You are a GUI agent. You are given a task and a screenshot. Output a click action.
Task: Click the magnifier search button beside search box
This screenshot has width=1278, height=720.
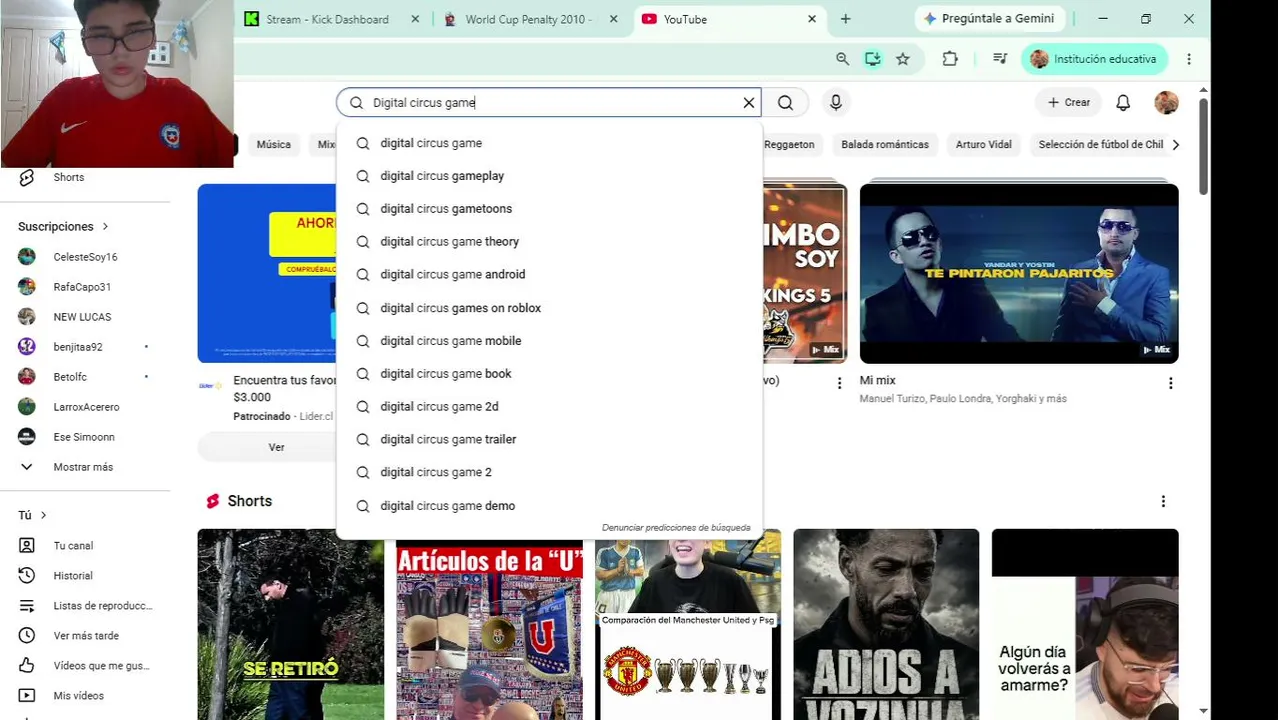[x=785, y=102]
